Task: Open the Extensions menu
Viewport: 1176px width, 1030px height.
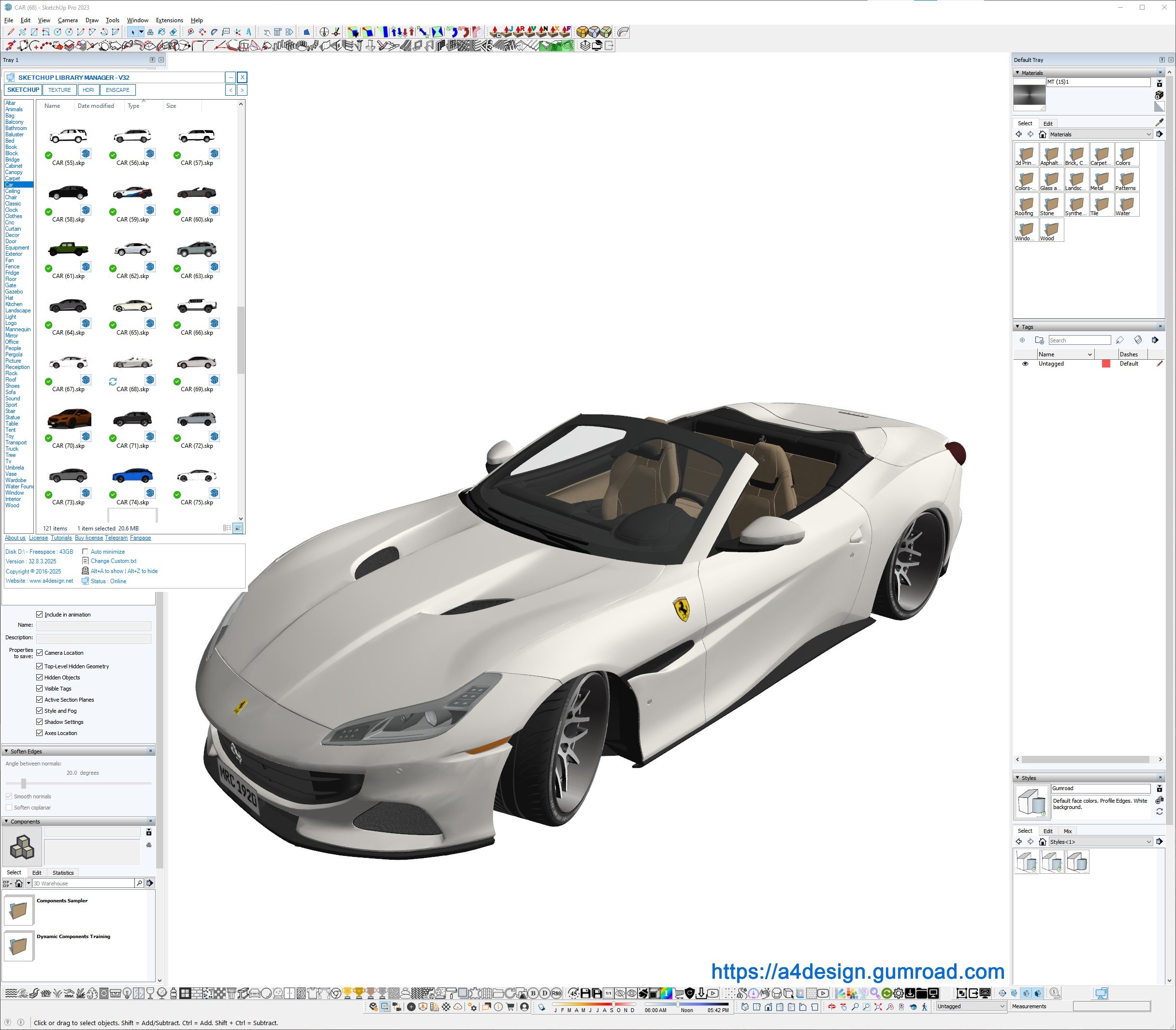Action: coord(170,20)
